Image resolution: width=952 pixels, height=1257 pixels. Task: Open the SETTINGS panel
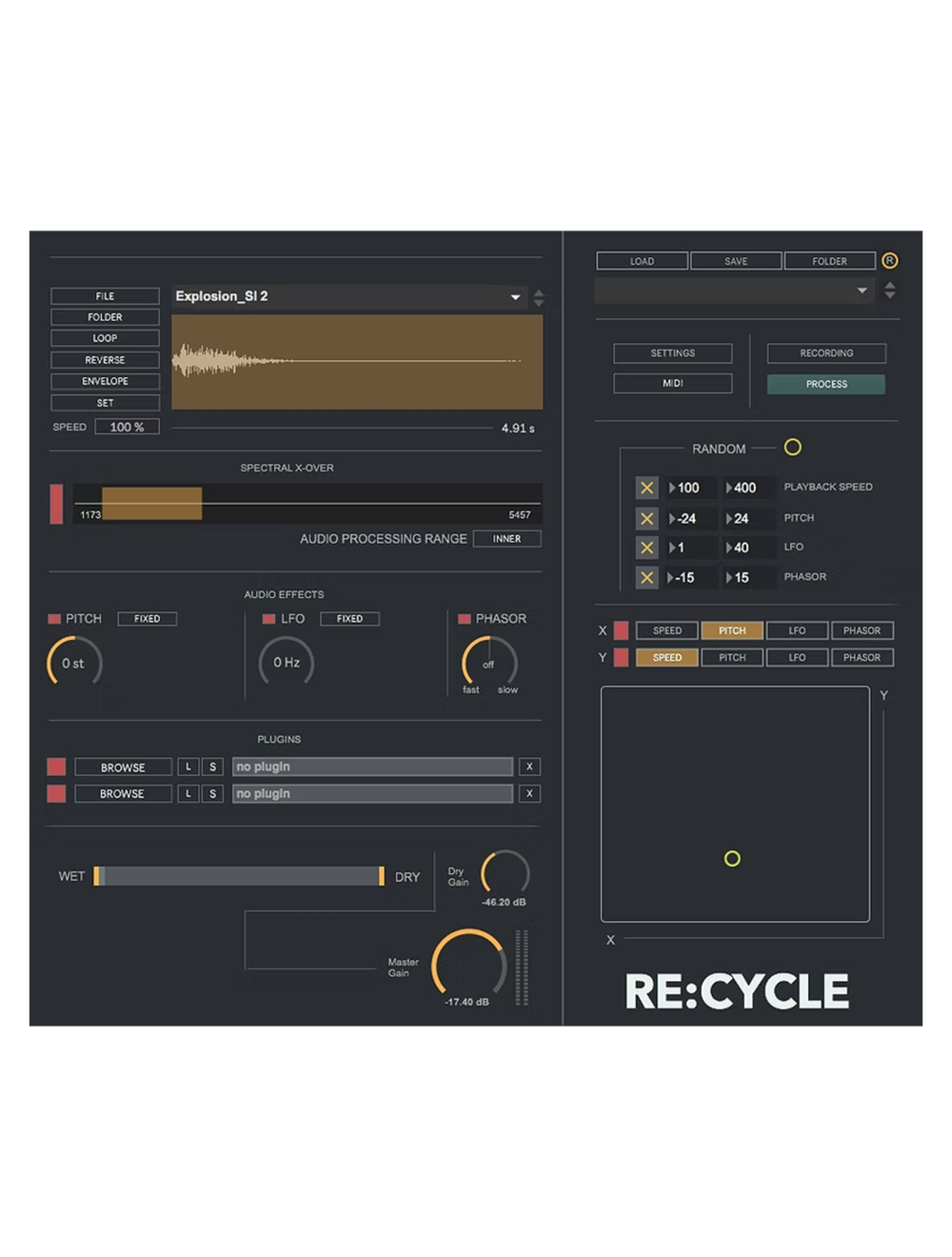[673, 353]
